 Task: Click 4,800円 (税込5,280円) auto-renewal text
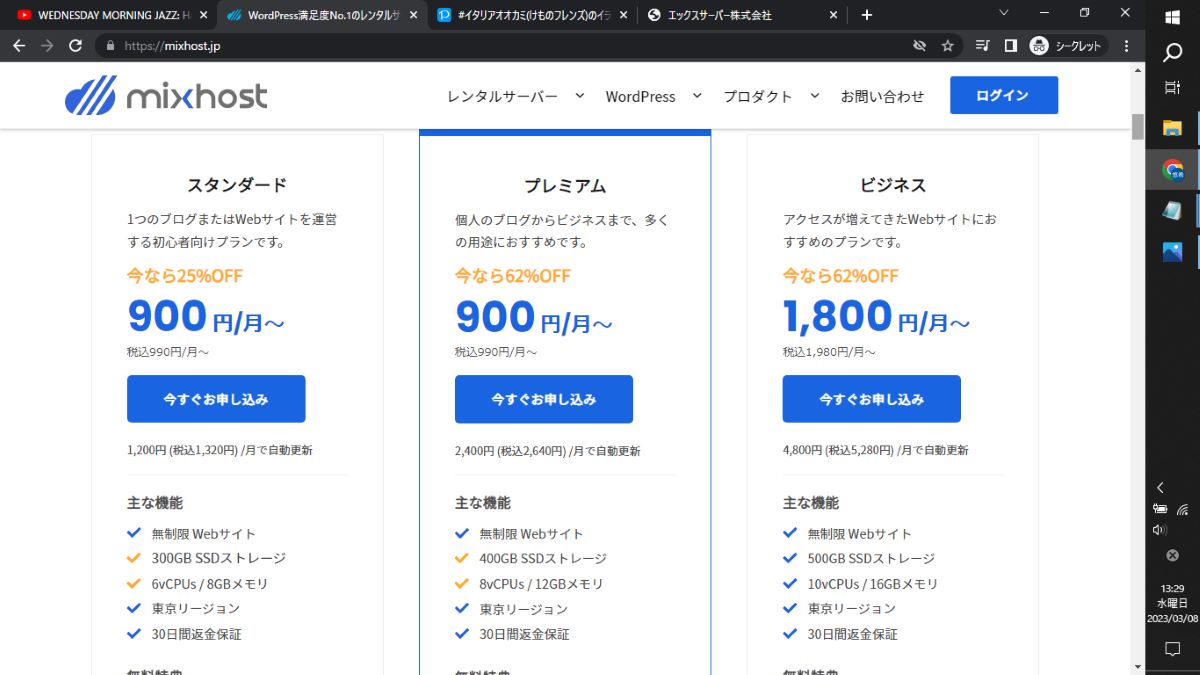[876, 450]
